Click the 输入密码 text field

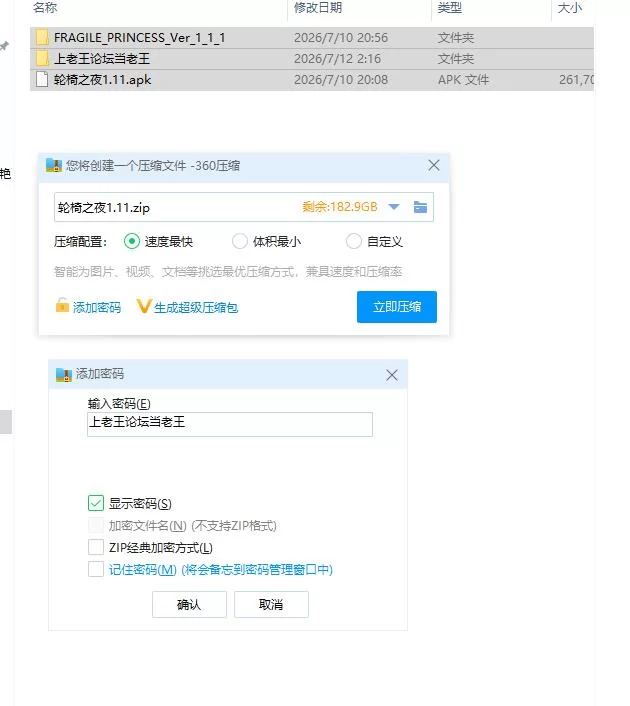click(230, 424)
